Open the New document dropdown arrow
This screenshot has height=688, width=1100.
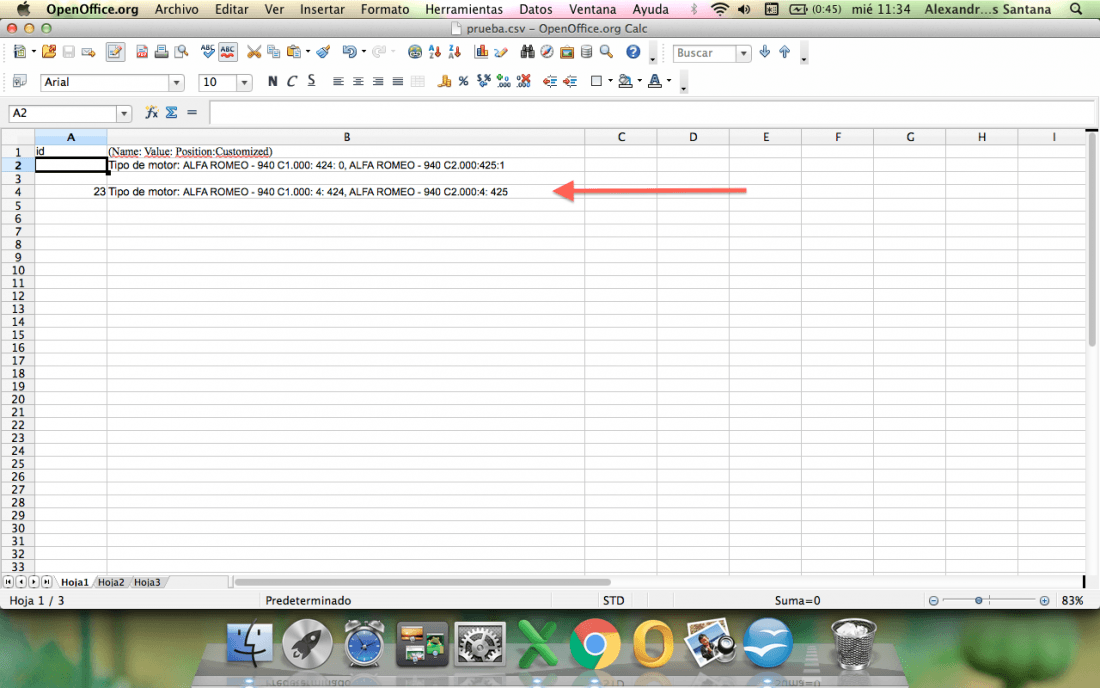(x=34, y=52)
